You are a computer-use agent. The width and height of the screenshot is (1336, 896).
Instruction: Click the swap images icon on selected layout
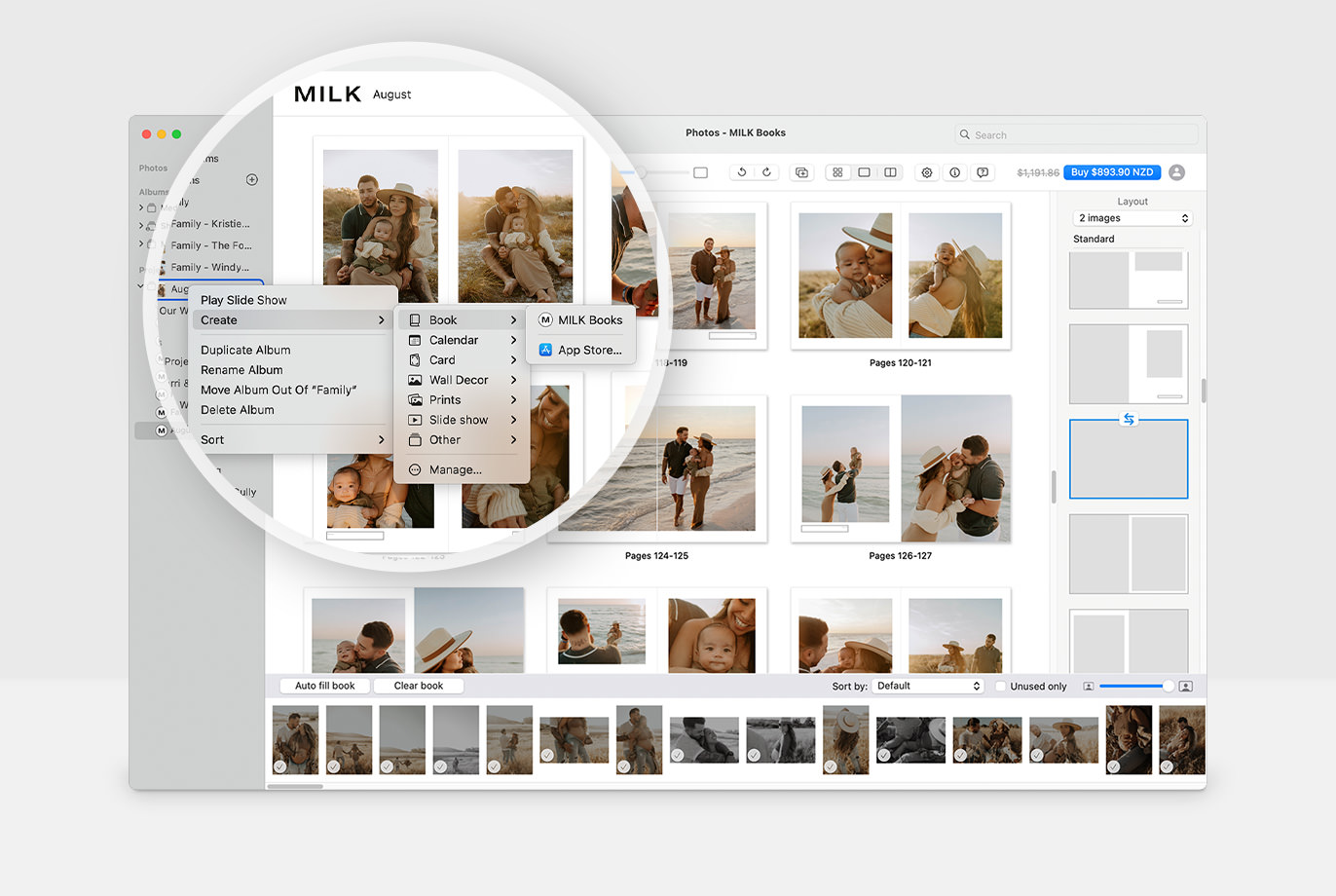pyautogui.click(x=1129, y=420)
